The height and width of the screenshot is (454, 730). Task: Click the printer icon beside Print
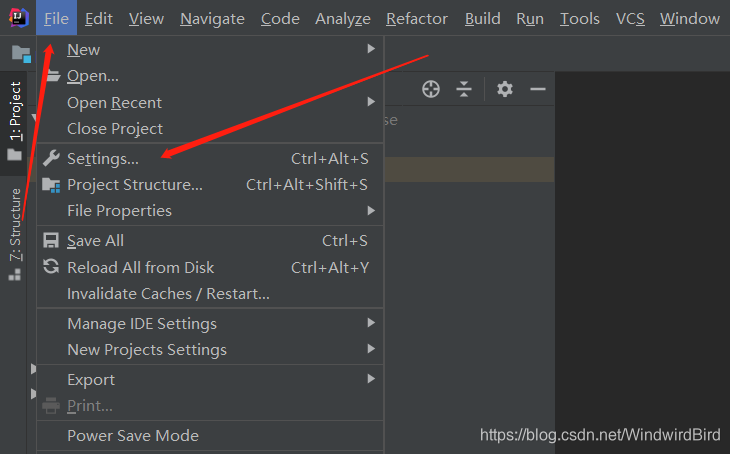coord(51,406)
